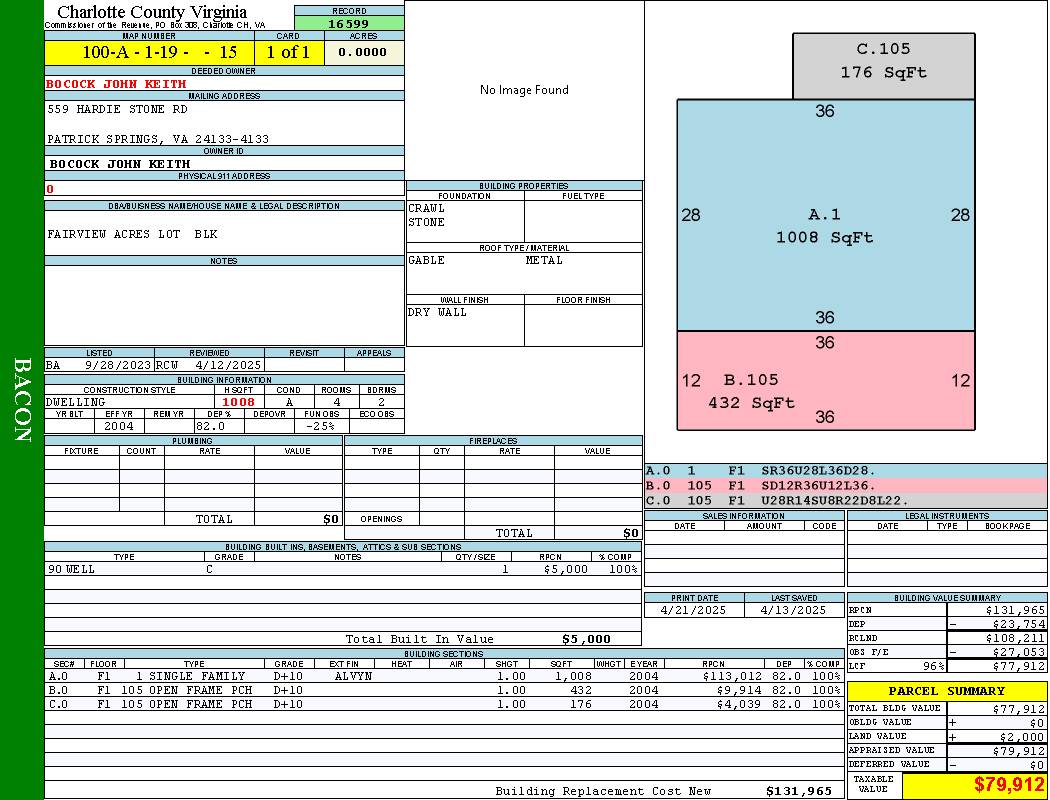Click OBS F/E value $27,053
1050x800 pixels.
click(x=1019, y=652)
